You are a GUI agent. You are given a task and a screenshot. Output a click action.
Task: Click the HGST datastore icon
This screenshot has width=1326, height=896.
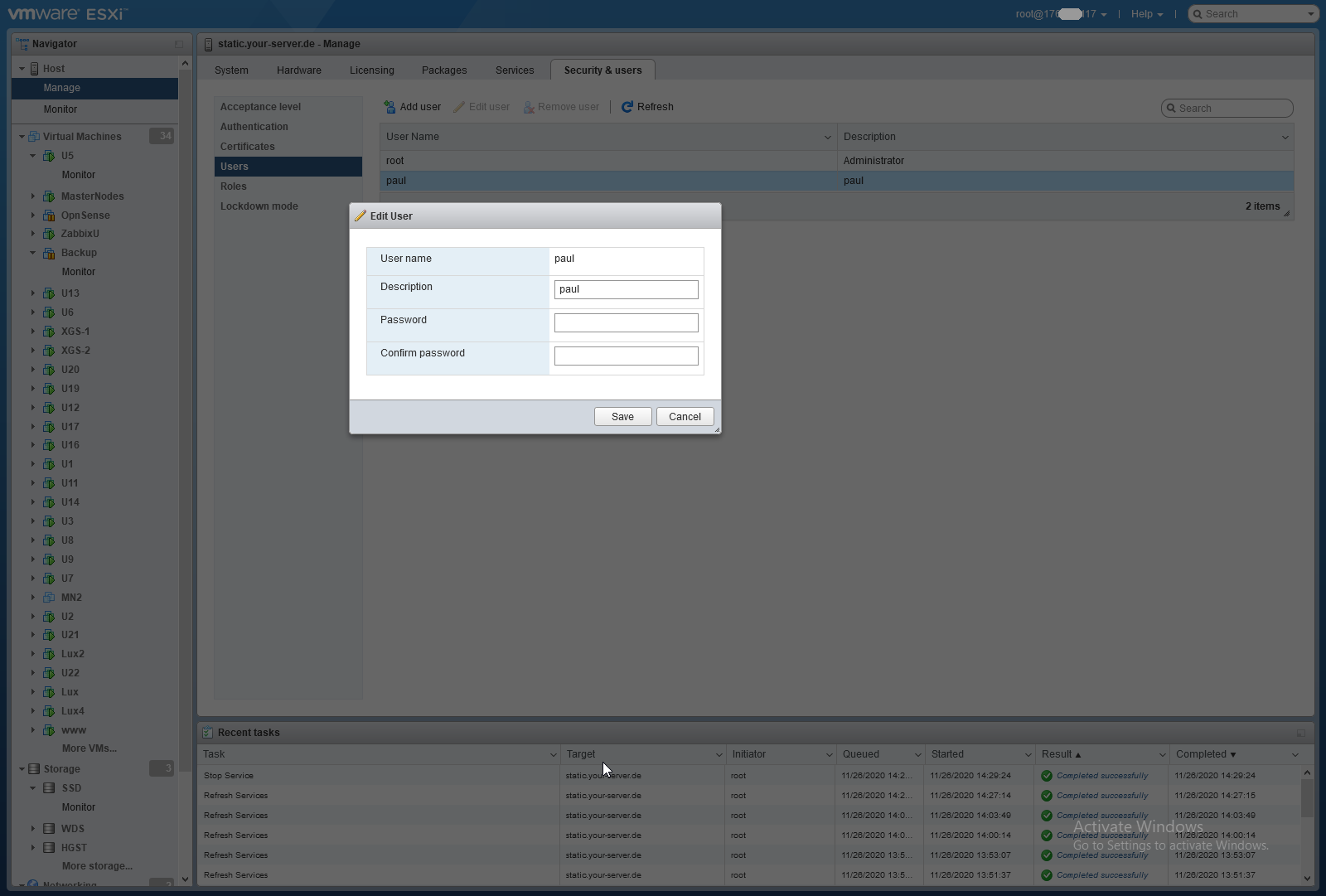click(x=49, y=848)
